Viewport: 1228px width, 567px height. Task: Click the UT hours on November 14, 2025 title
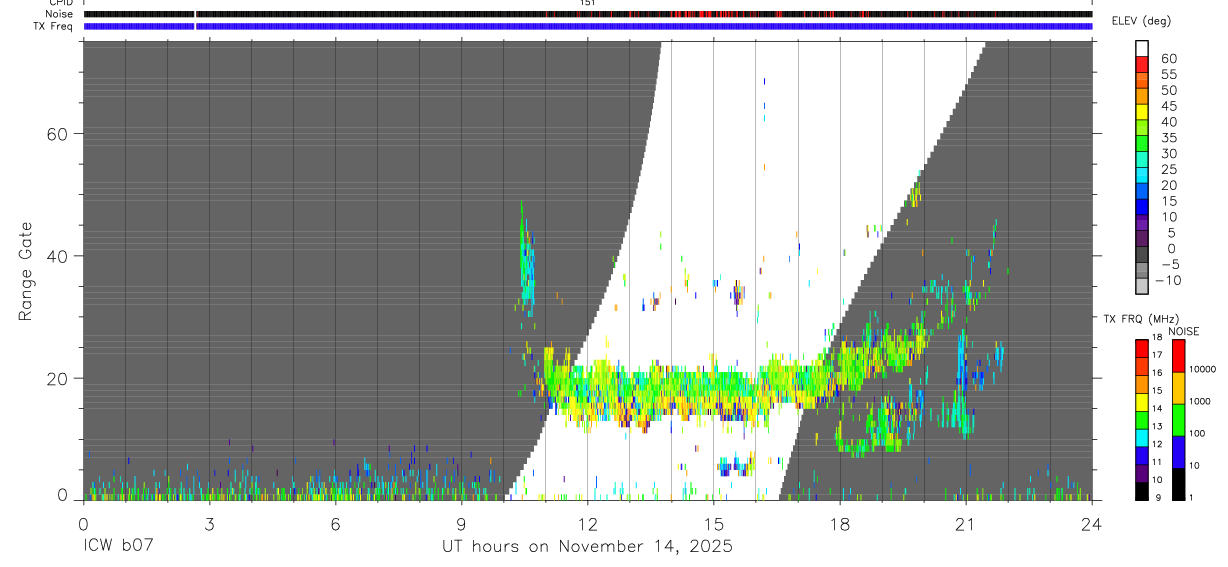tap(587, 547)
